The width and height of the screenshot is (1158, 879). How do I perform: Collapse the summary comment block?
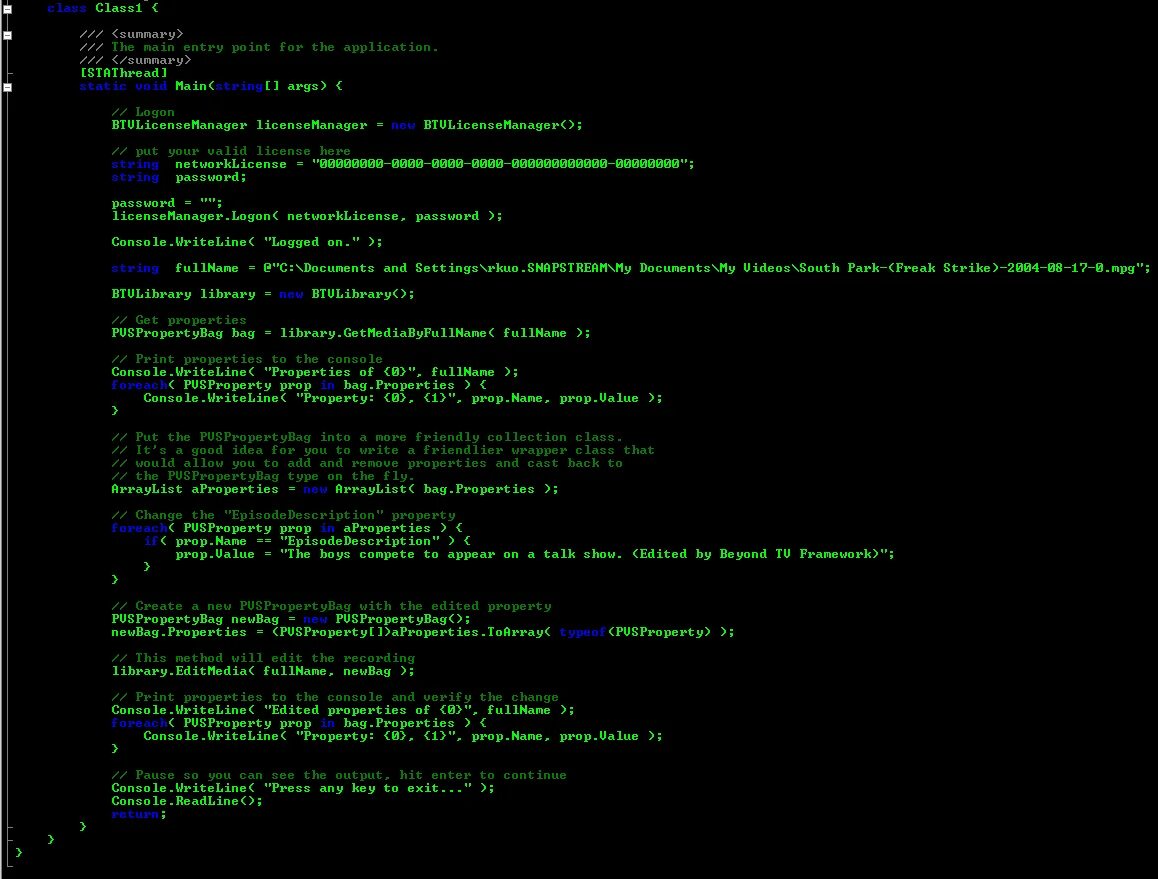point(7,35)
